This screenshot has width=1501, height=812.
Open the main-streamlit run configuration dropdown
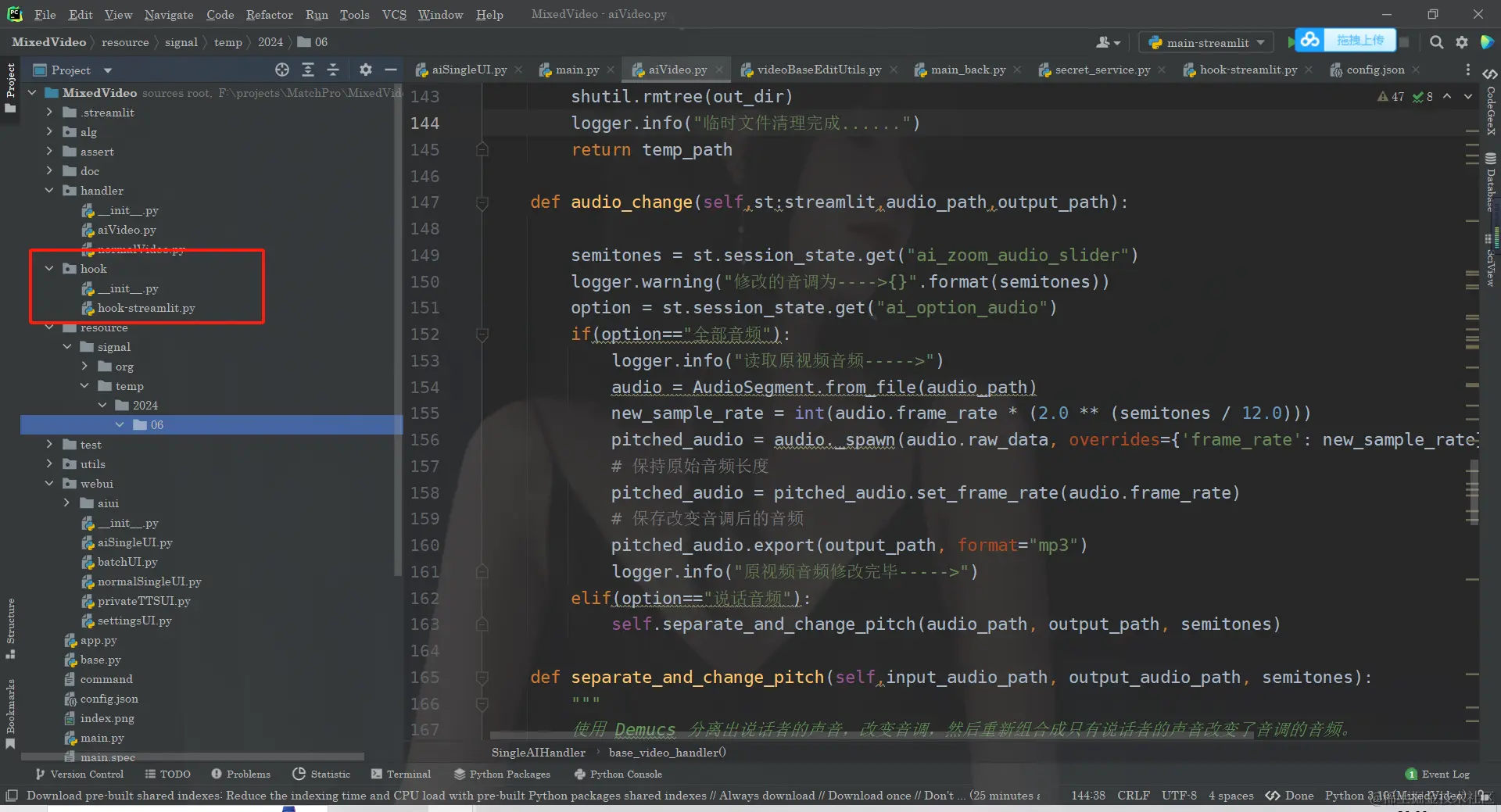click(1206, 42)
